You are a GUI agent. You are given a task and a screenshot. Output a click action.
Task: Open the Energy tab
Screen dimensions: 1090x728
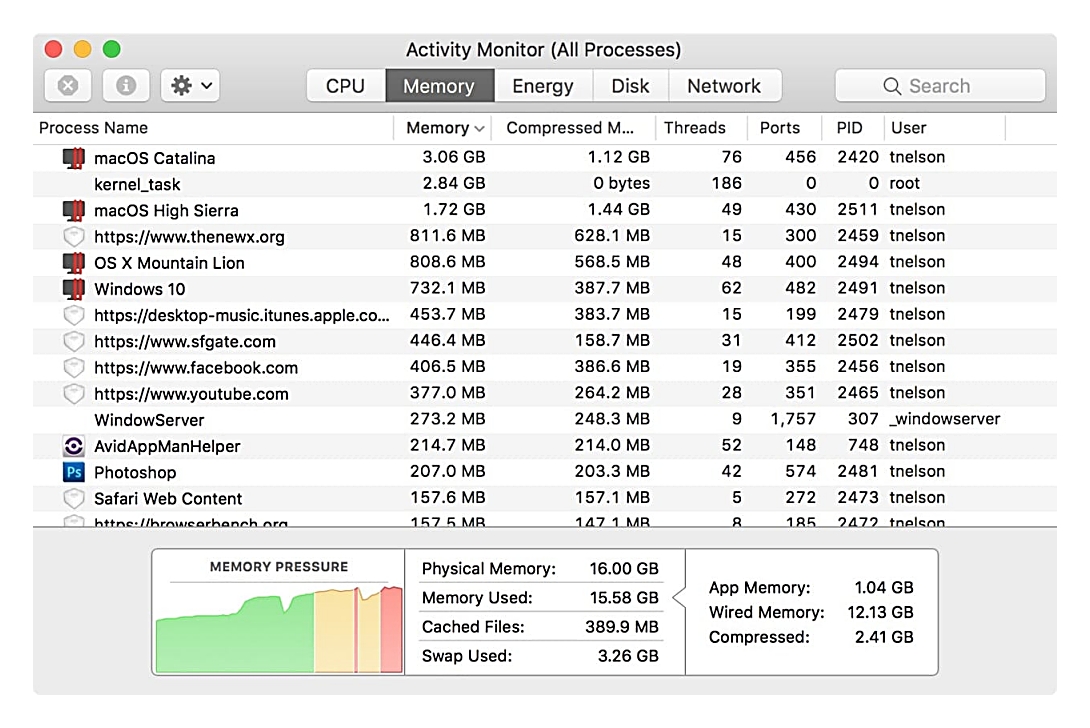tap(543, 86)
